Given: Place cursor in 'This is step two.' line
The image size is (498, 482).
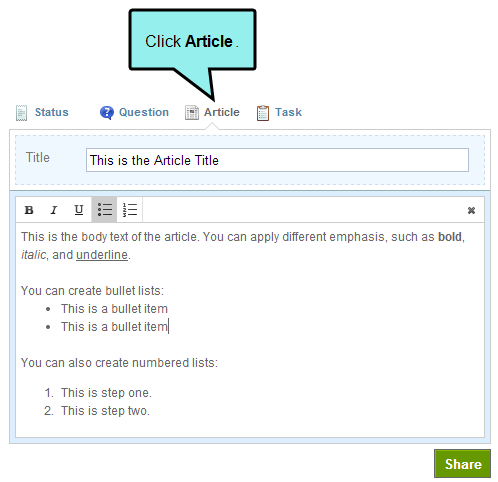Looking at the screenshot, I should click(105, 411).
